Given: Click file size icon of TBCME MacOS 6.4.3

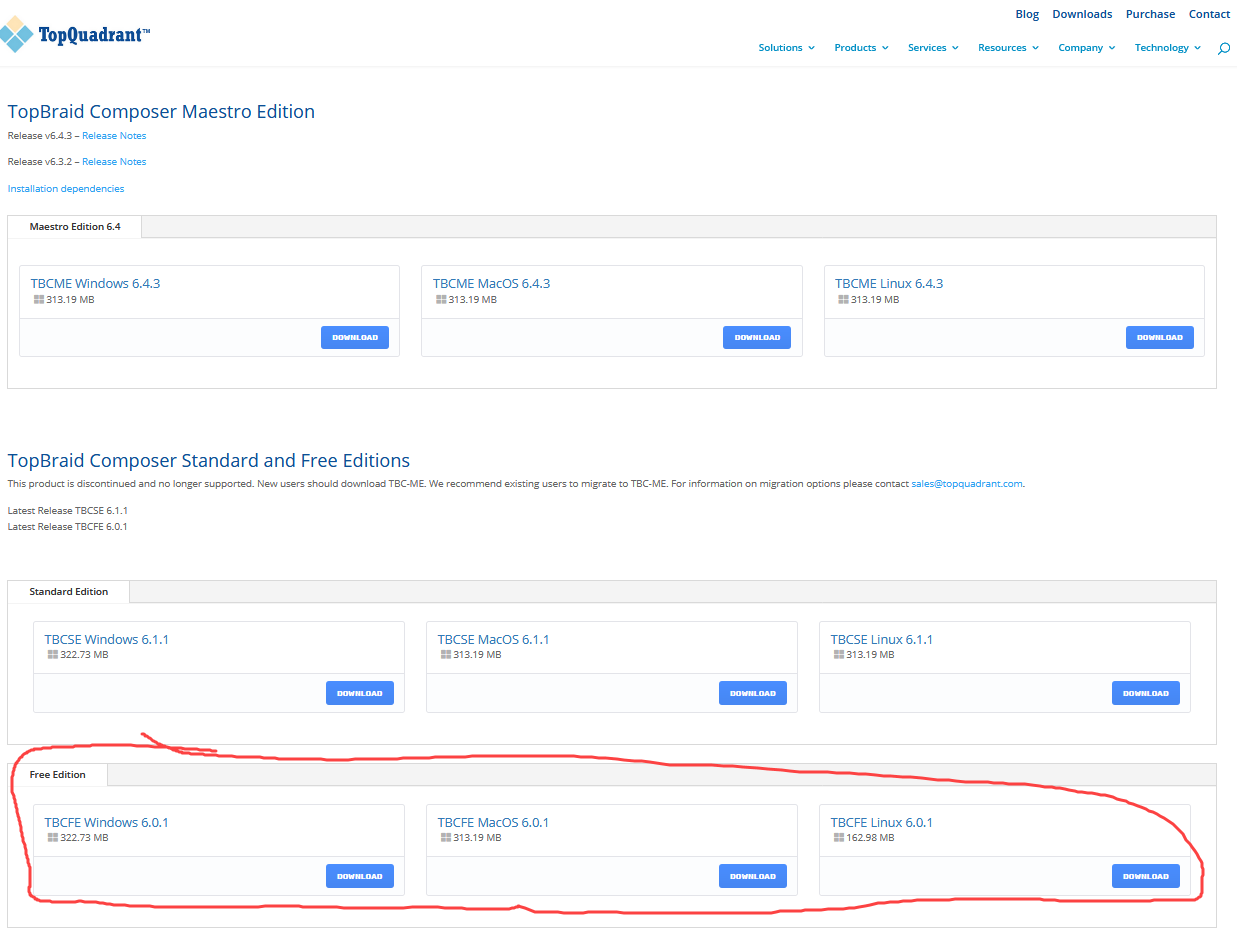Looking at the screenshot, I should click(441, 299).
